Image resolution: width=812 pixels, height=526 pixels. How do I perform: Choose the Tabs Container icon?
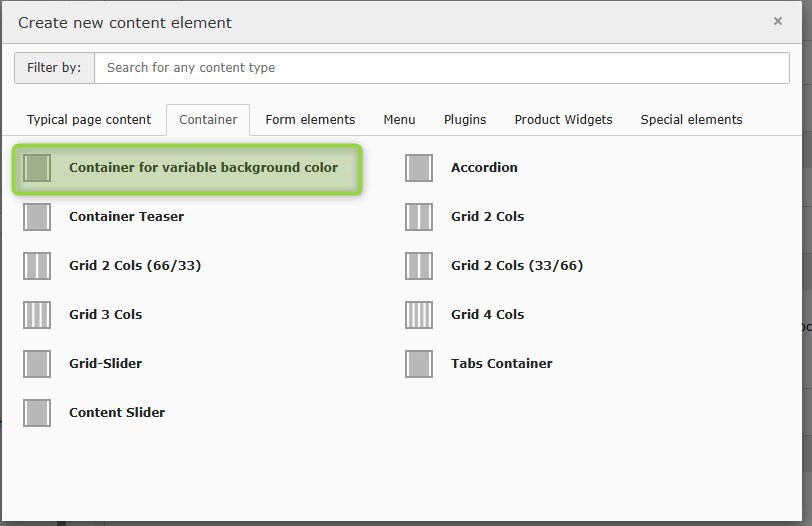(x=419, y=364)
